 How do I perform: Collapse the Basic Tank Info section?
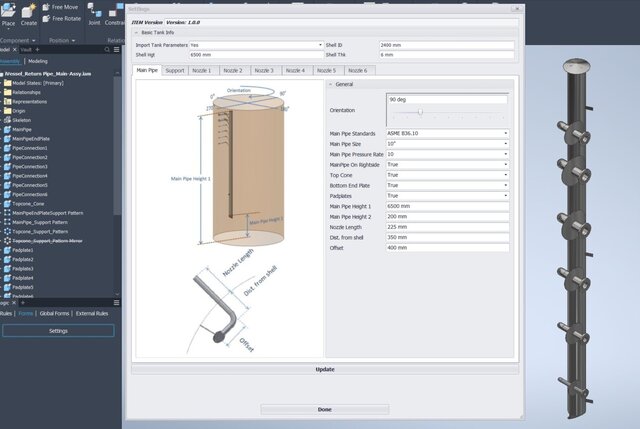coord(135,32)
